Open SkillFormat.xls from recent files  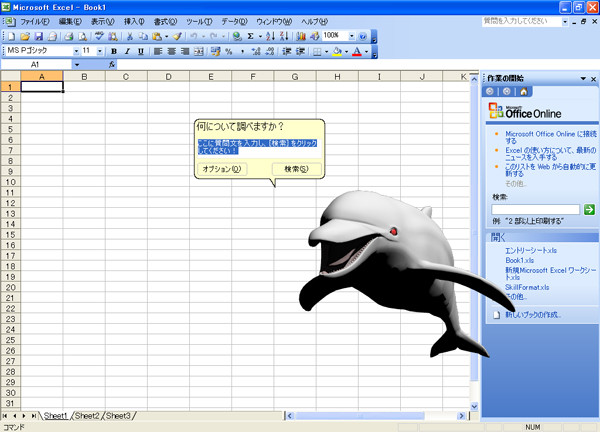coord(527,287)
